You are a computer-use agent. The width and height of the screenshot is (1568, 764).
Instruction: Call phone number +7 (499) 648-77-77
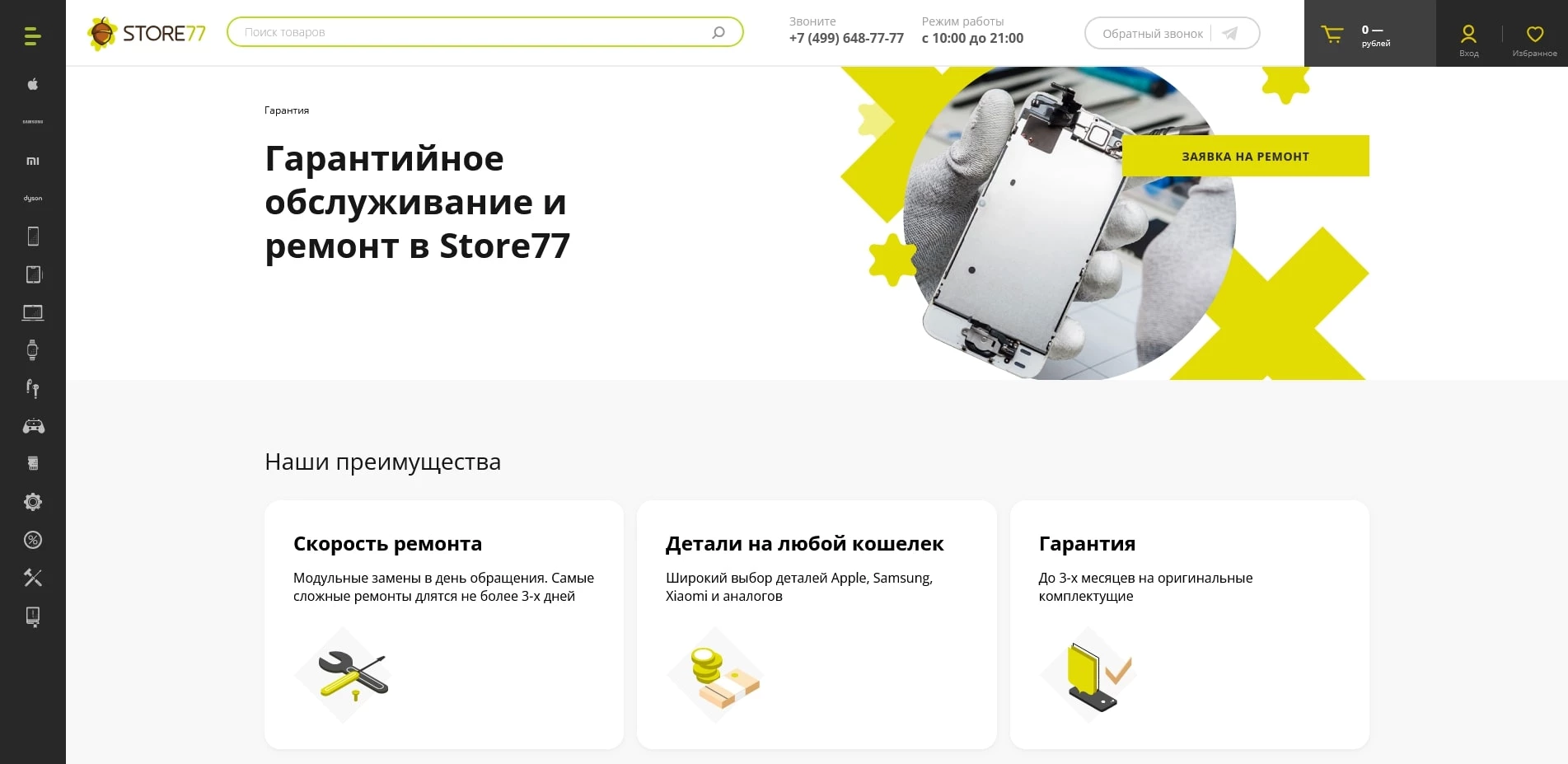click(x=846, y=38)
